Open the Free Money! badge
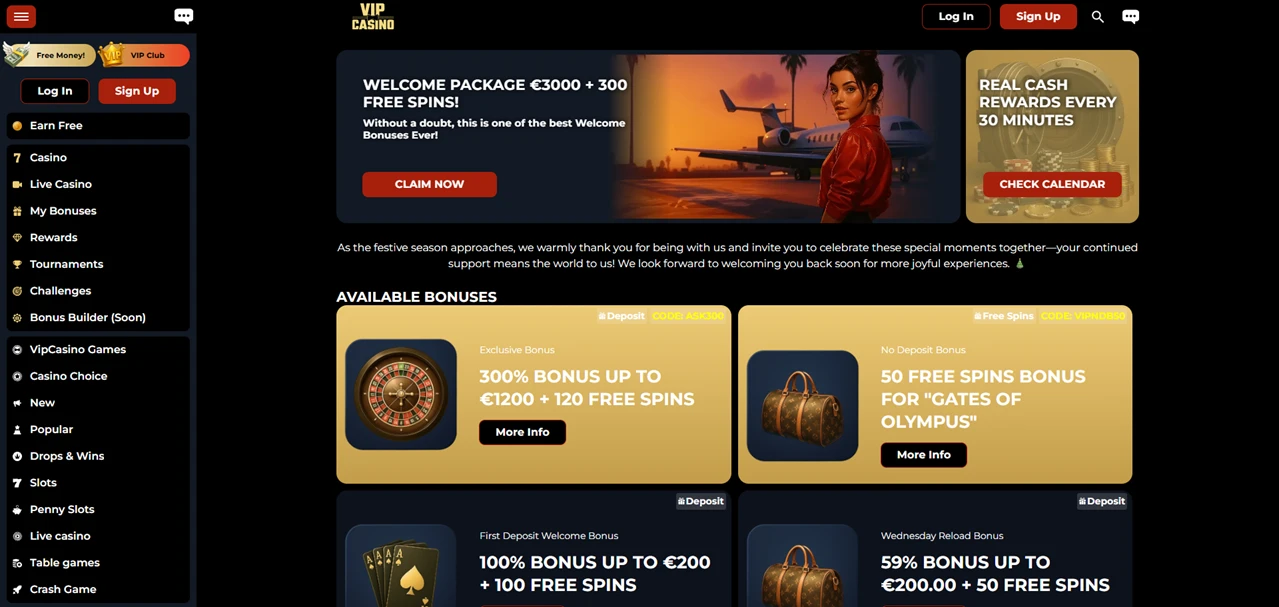This screenshot has width=1279, height=607. pyautogui.click(x=50, y=55)
